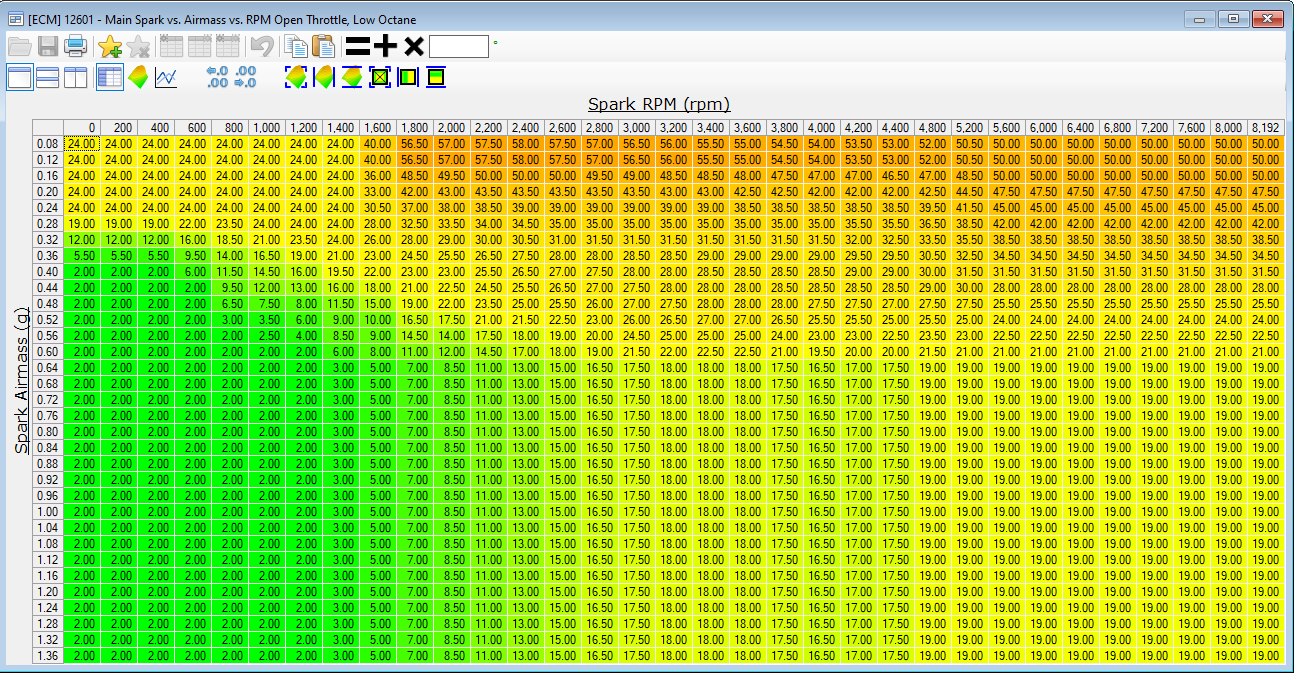The image size is (1294, 674).
Task: Click the Spark RPM (rpm) axis title
Action: tap(658, 104)
